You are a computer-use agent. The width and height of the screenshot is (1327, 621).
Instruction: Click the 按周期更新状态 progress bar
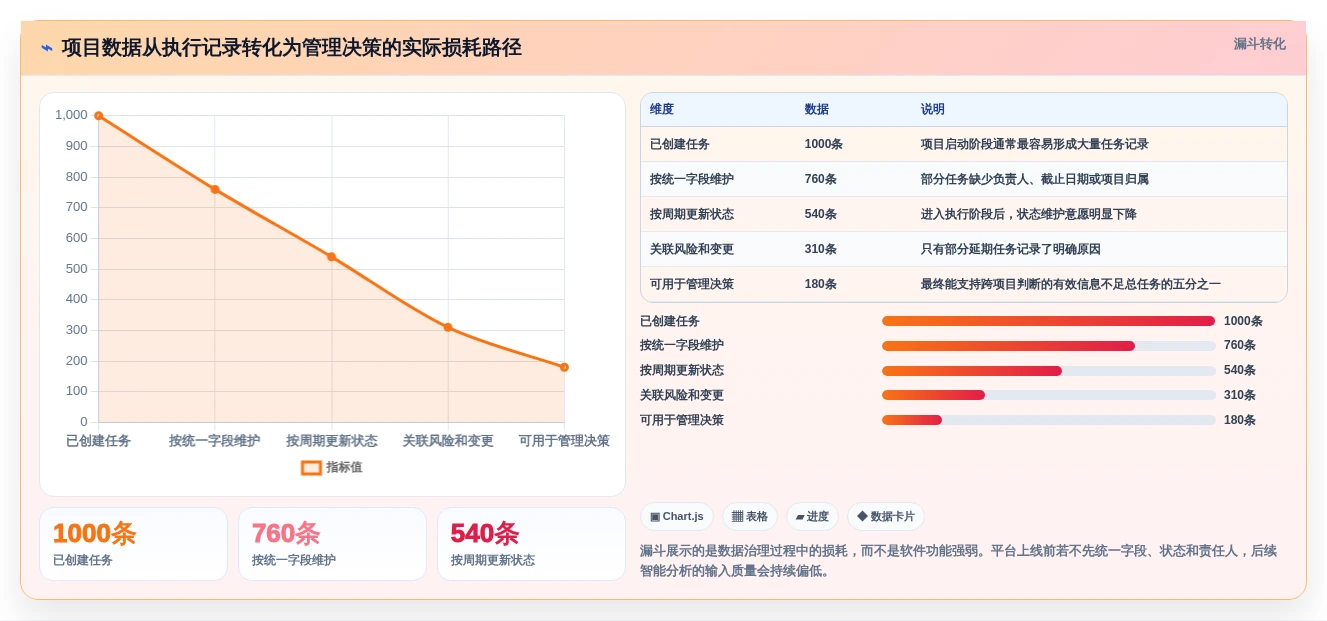pos(1049,371)
